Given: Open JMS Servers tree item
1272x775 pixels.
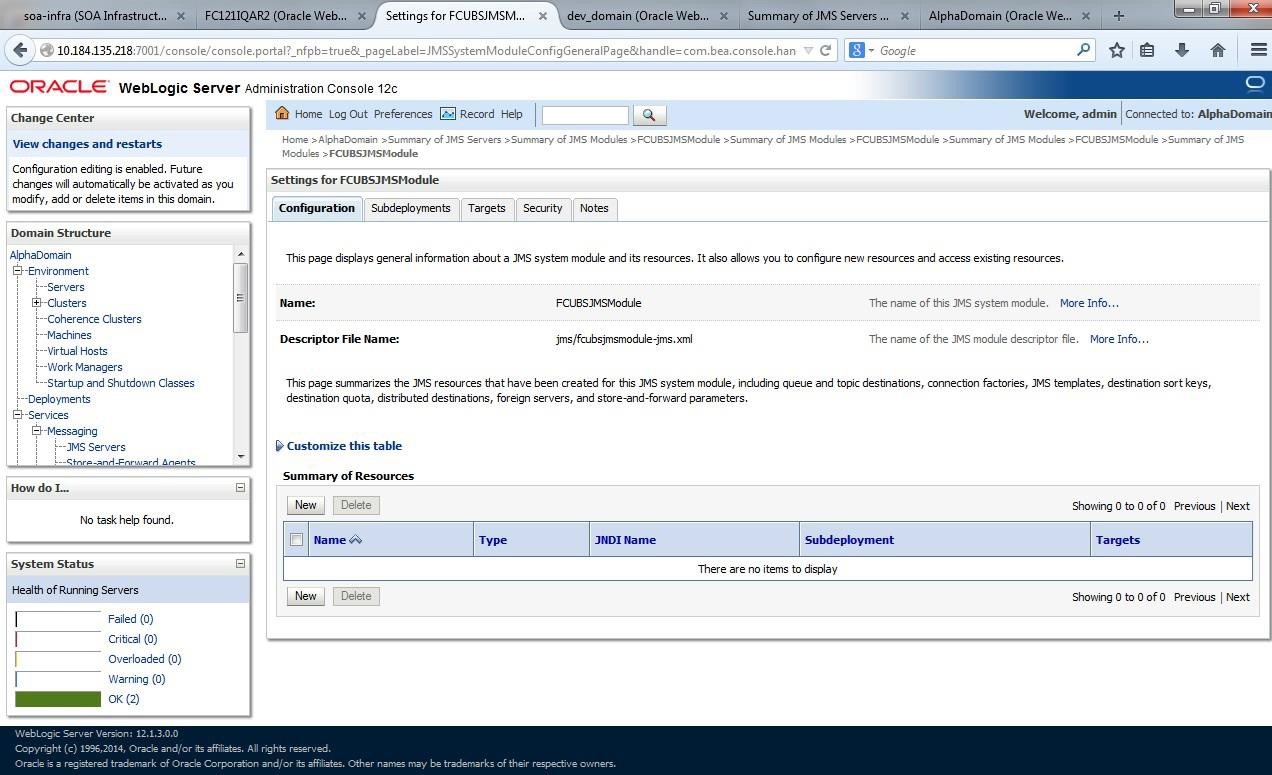Looking at the screenshot, I should (96, 447).
